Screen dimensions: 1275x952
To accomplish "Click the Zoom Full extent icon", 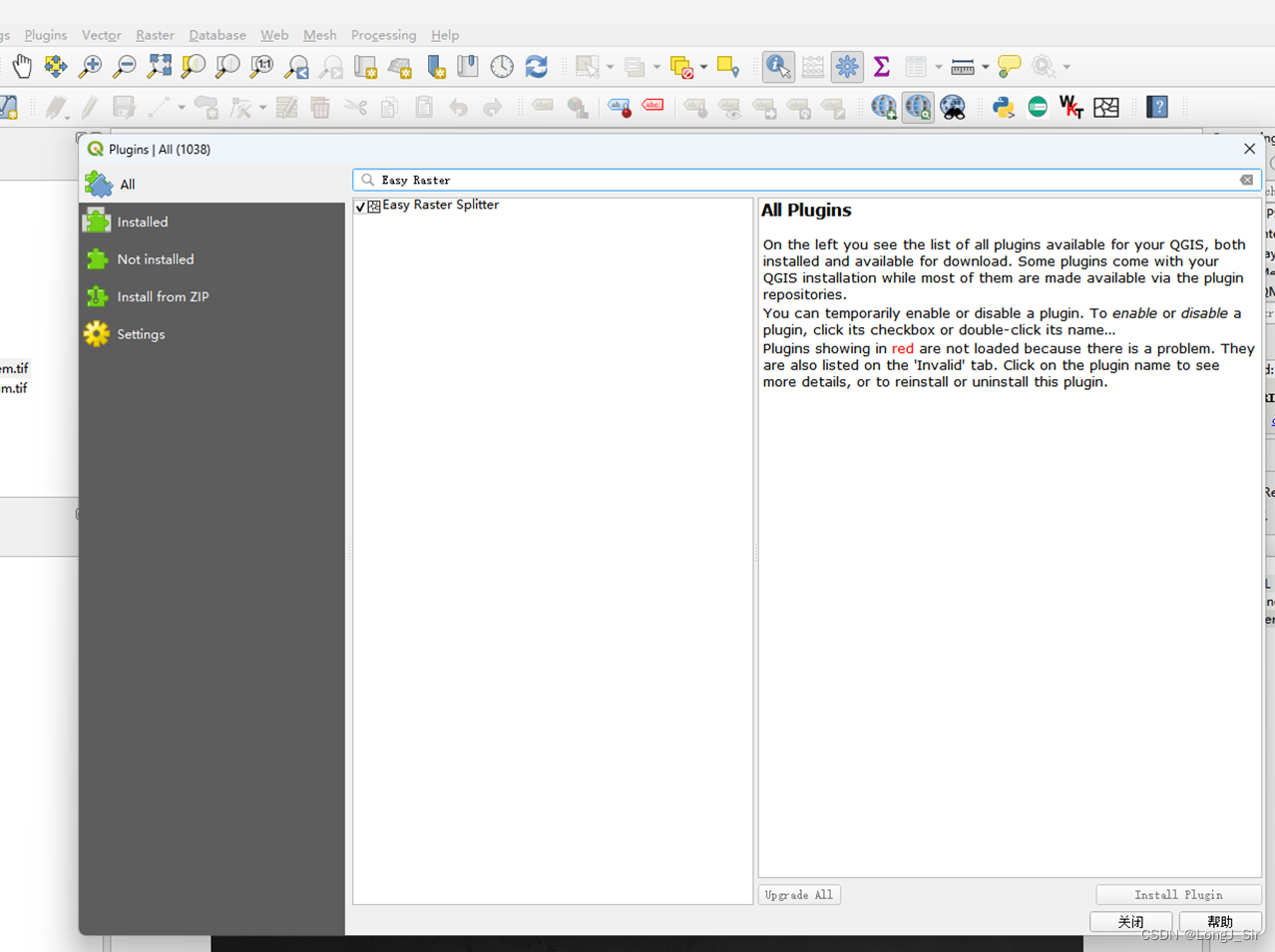I will pos(159,67).
